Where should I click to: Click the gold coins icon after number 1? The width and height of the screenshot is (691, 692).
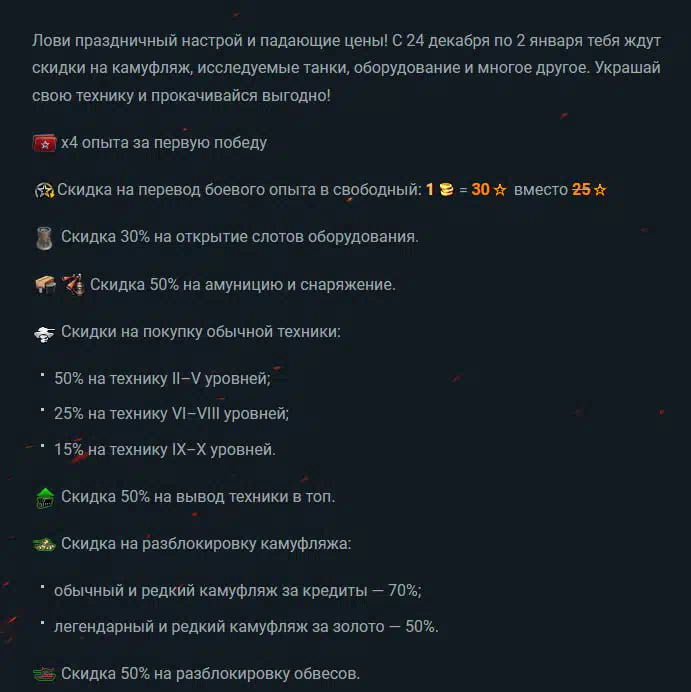(447, 190)
